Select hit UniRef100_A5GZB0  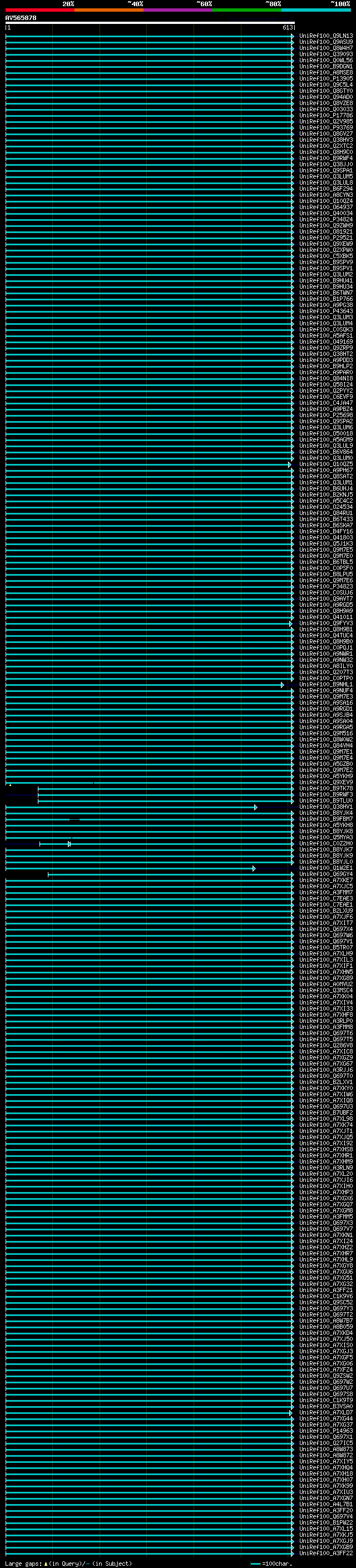coord(326,764)
